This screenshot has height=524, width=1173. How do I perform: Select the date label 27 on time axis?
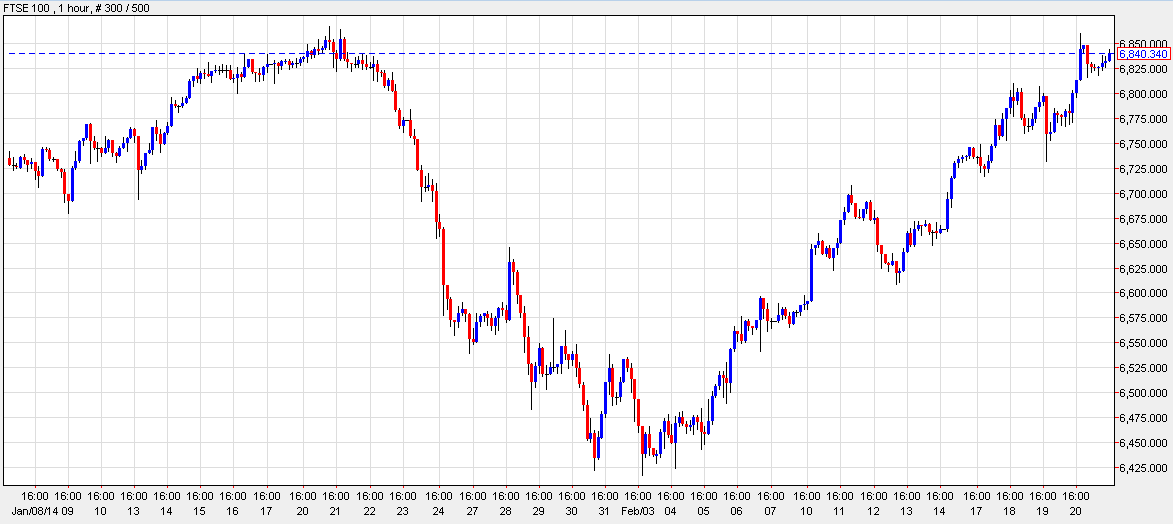(x=473, y=510)
